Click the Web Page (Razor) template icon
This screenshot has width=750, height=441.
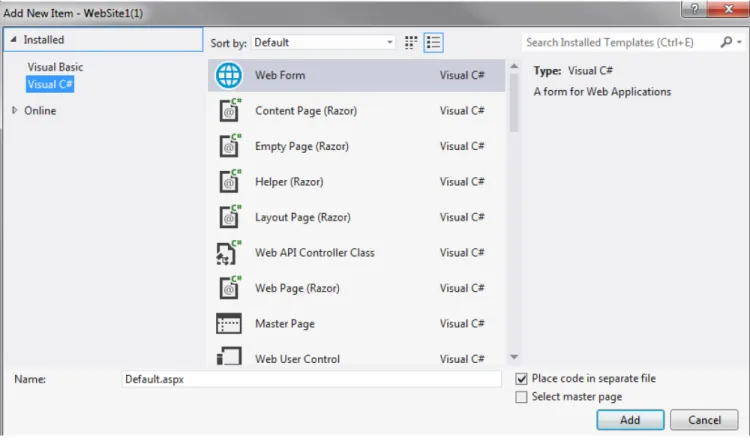tap(230, 287)
